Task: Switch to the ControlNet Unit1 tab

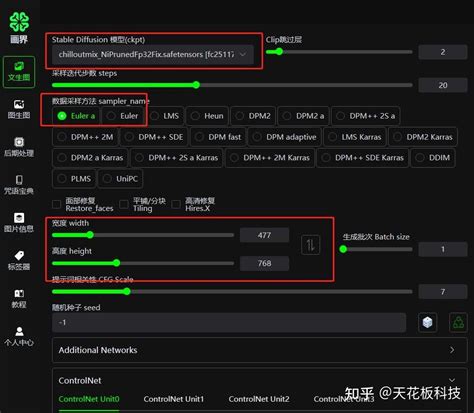Action: coord(173,399)
